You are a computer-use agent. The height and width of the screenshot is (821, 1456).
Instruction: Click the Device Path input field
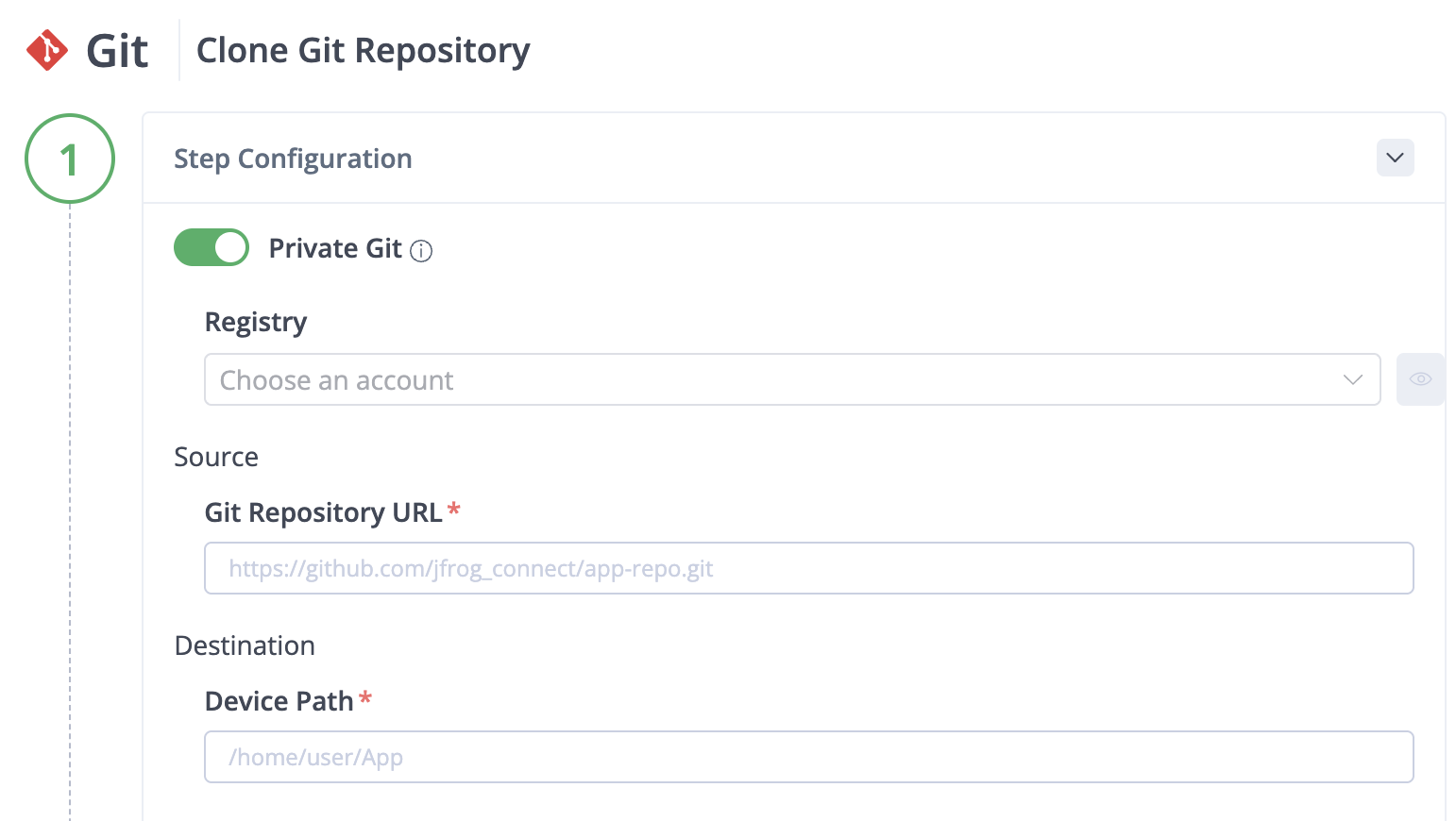[809, 757]
